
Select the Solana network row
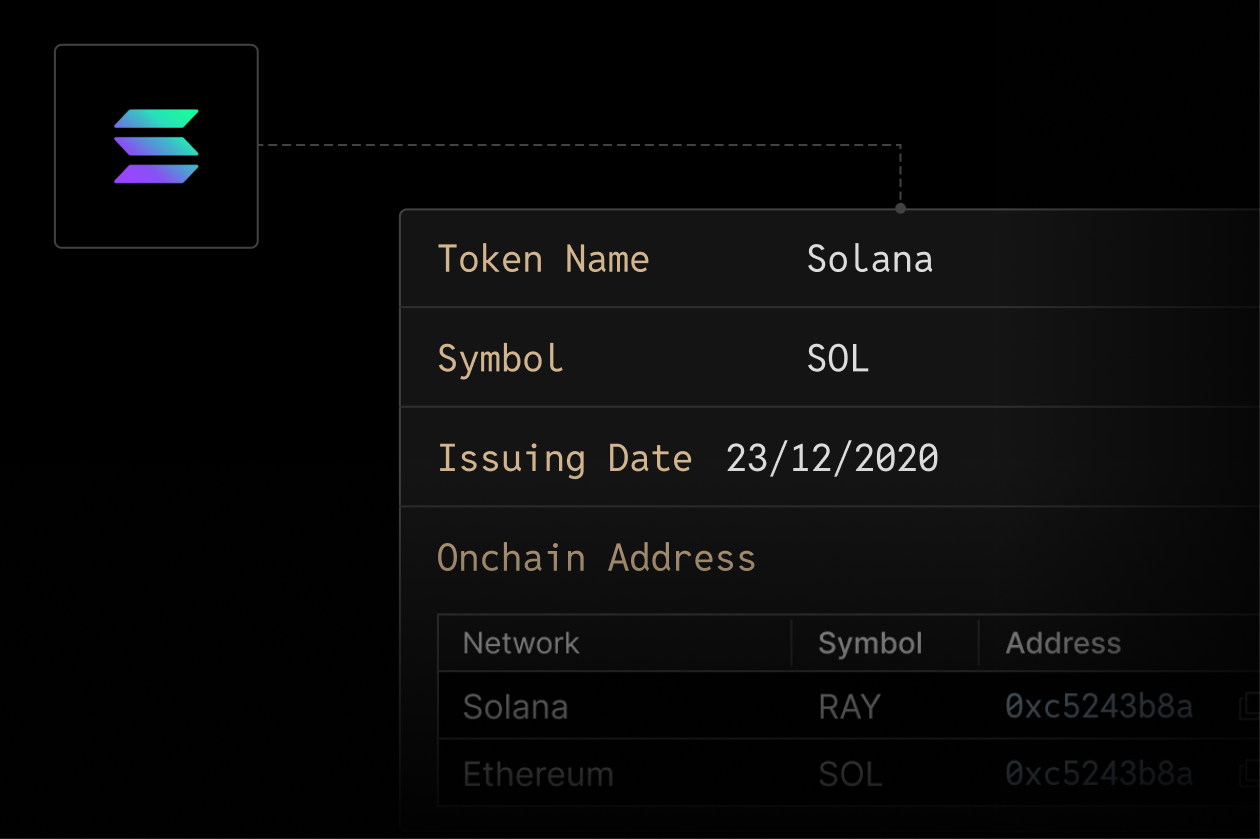[849, 706]
